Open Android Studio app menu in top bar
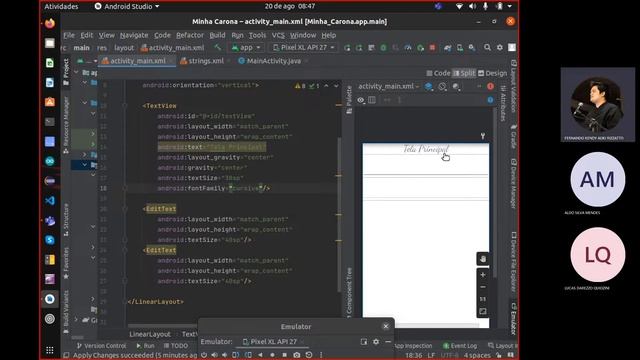Image resolution: width=640 pixels, height=360 pixels. [127, 7]
